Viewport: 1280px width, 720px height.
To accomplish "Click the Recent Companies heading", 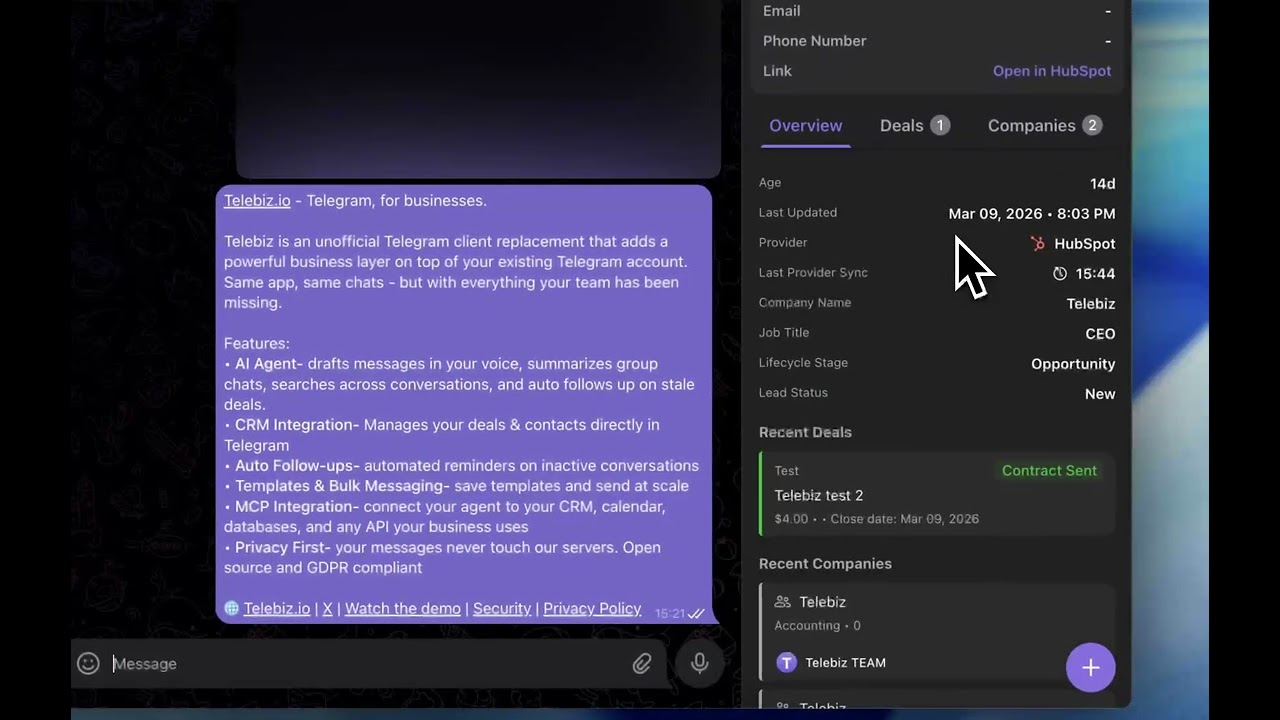I will pyautogui.click(x=825, y=564).
